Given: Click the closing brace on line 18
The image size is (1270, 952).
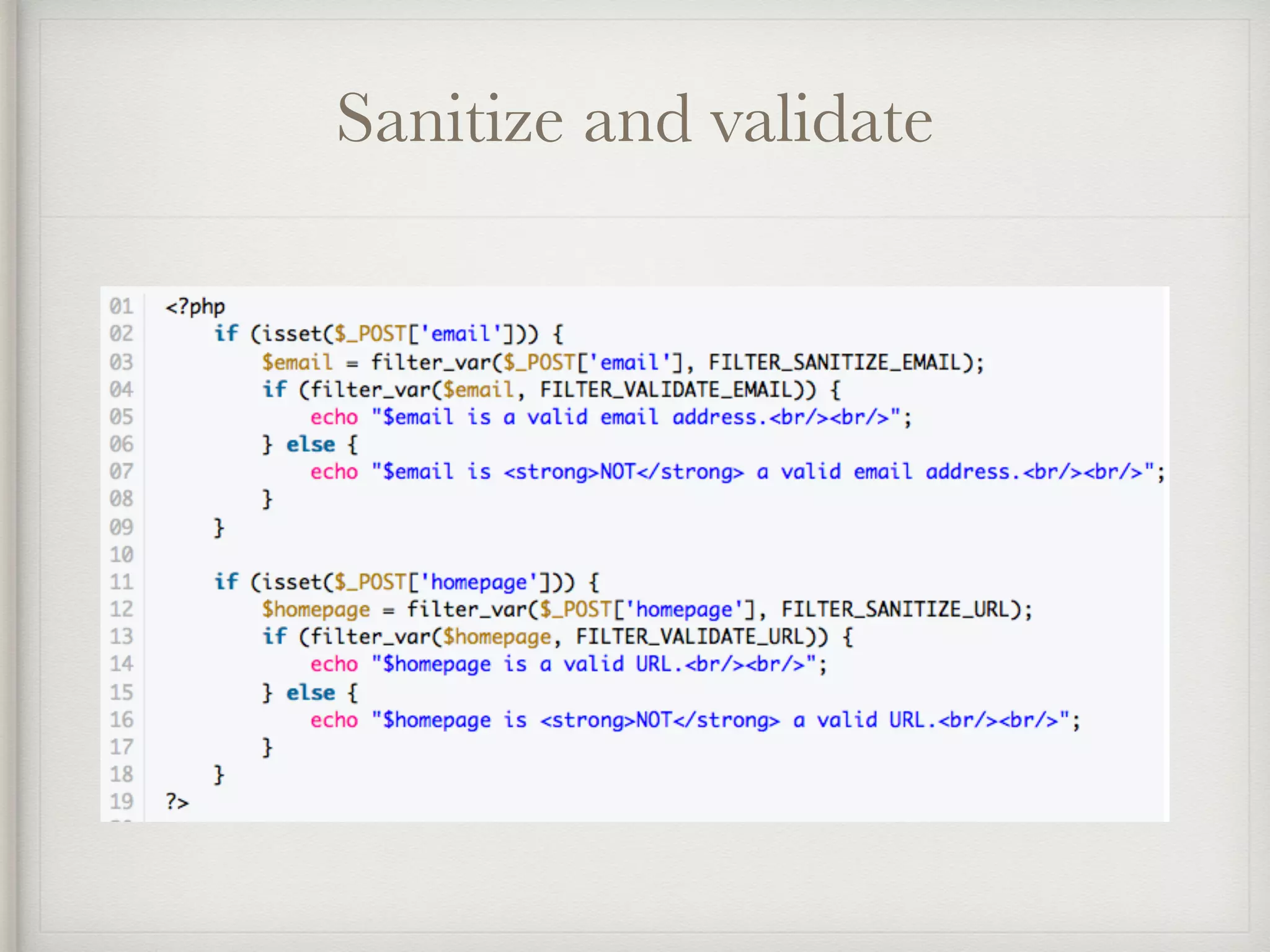Looking at the screenshot, I should [x=218, y=775].
